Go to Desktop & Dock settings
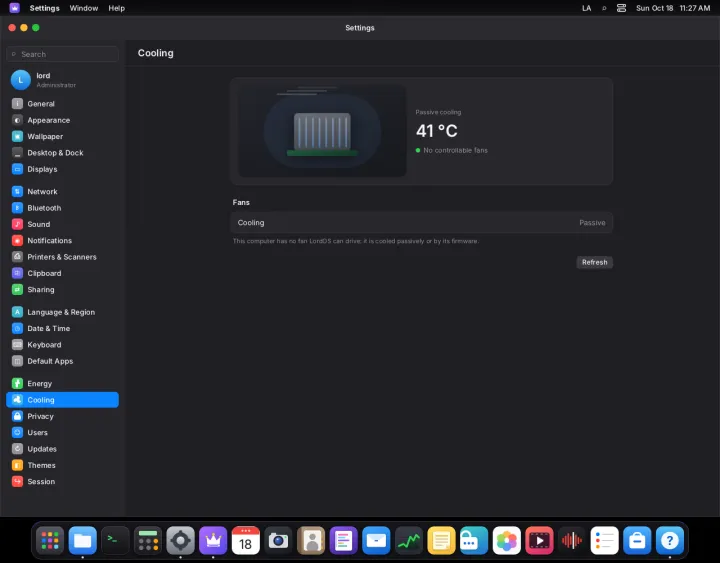 [62, 153]
